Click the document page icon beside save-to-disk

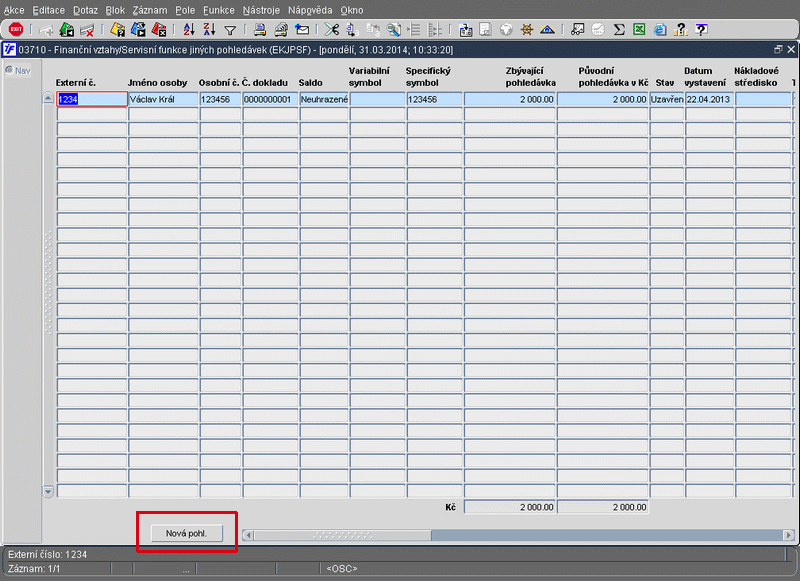point(485,30)
